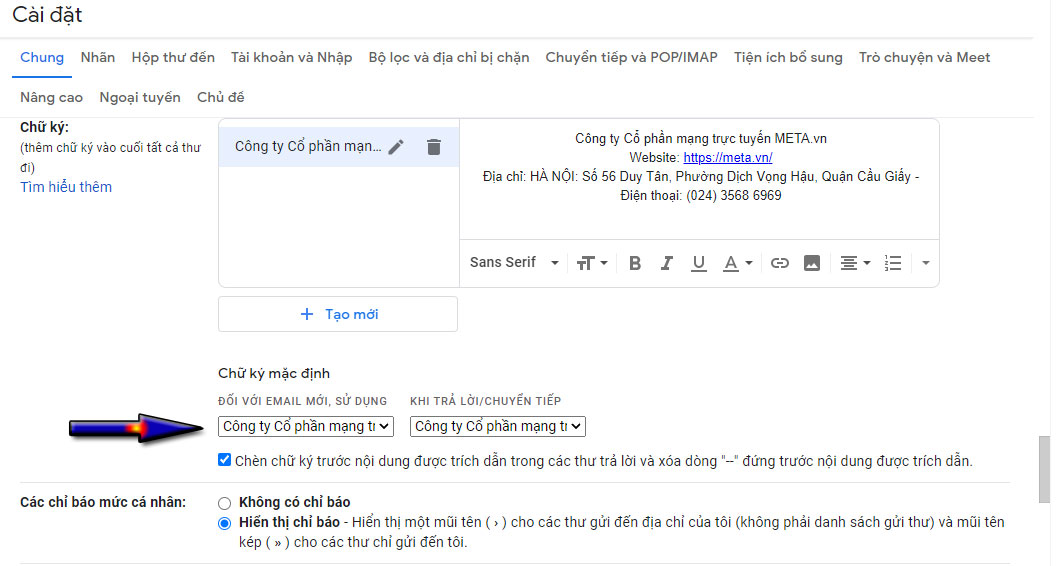Open the Chủ đề tab

[220, 98]
